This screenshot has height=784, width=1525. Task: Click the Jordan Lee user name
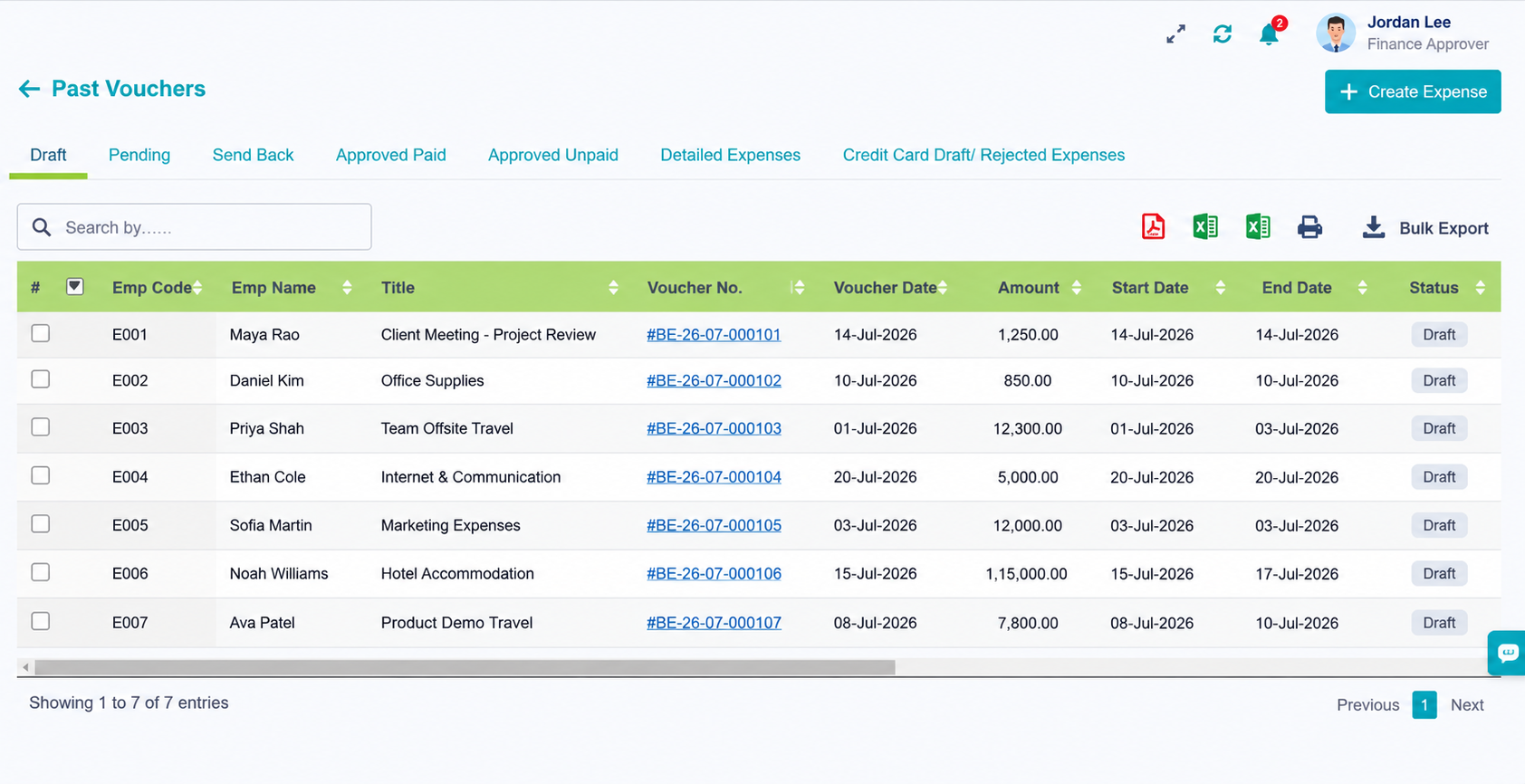pyautogui.click(x=1408, y=22)
